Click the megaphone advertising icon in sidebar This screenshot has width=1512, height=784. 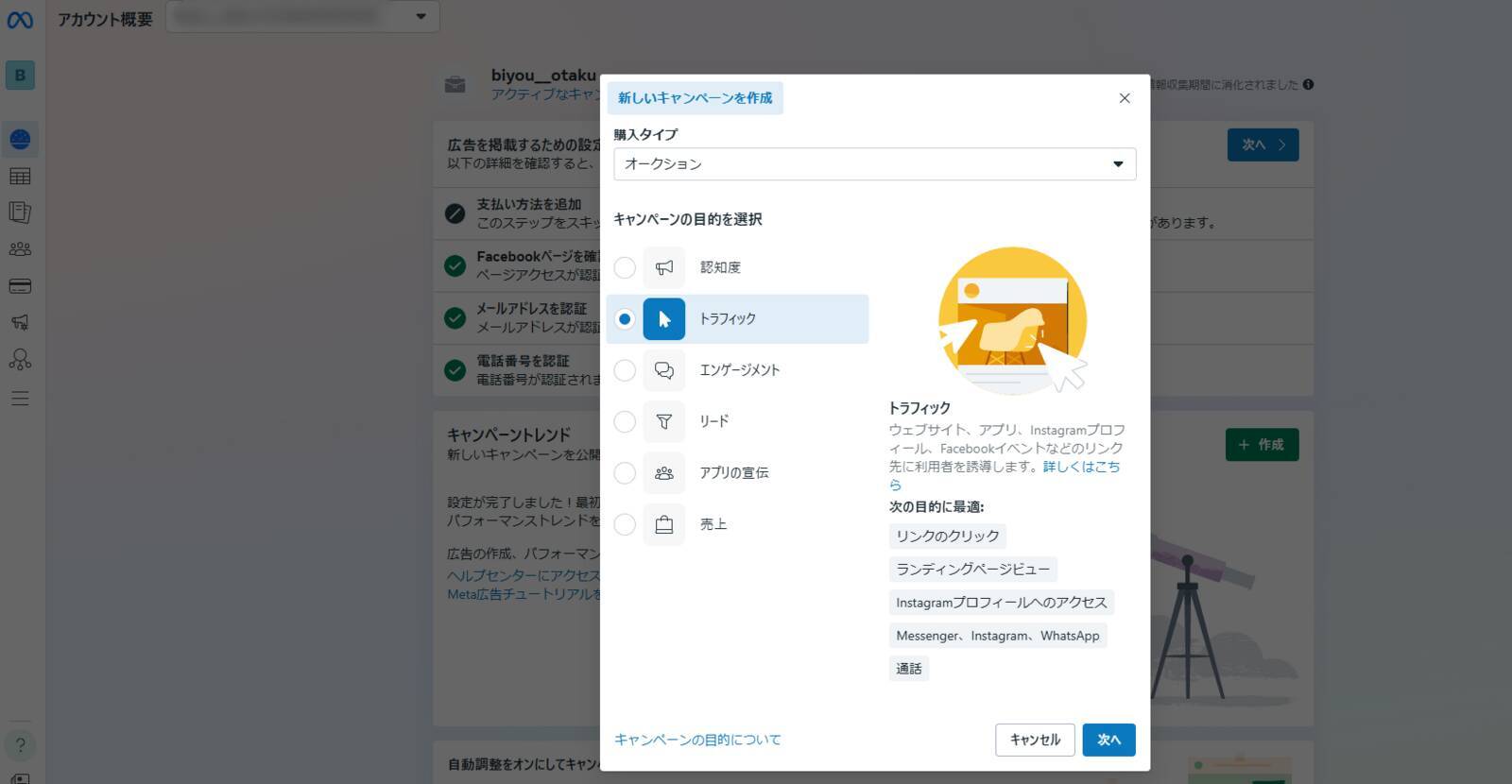click(20, 323)
